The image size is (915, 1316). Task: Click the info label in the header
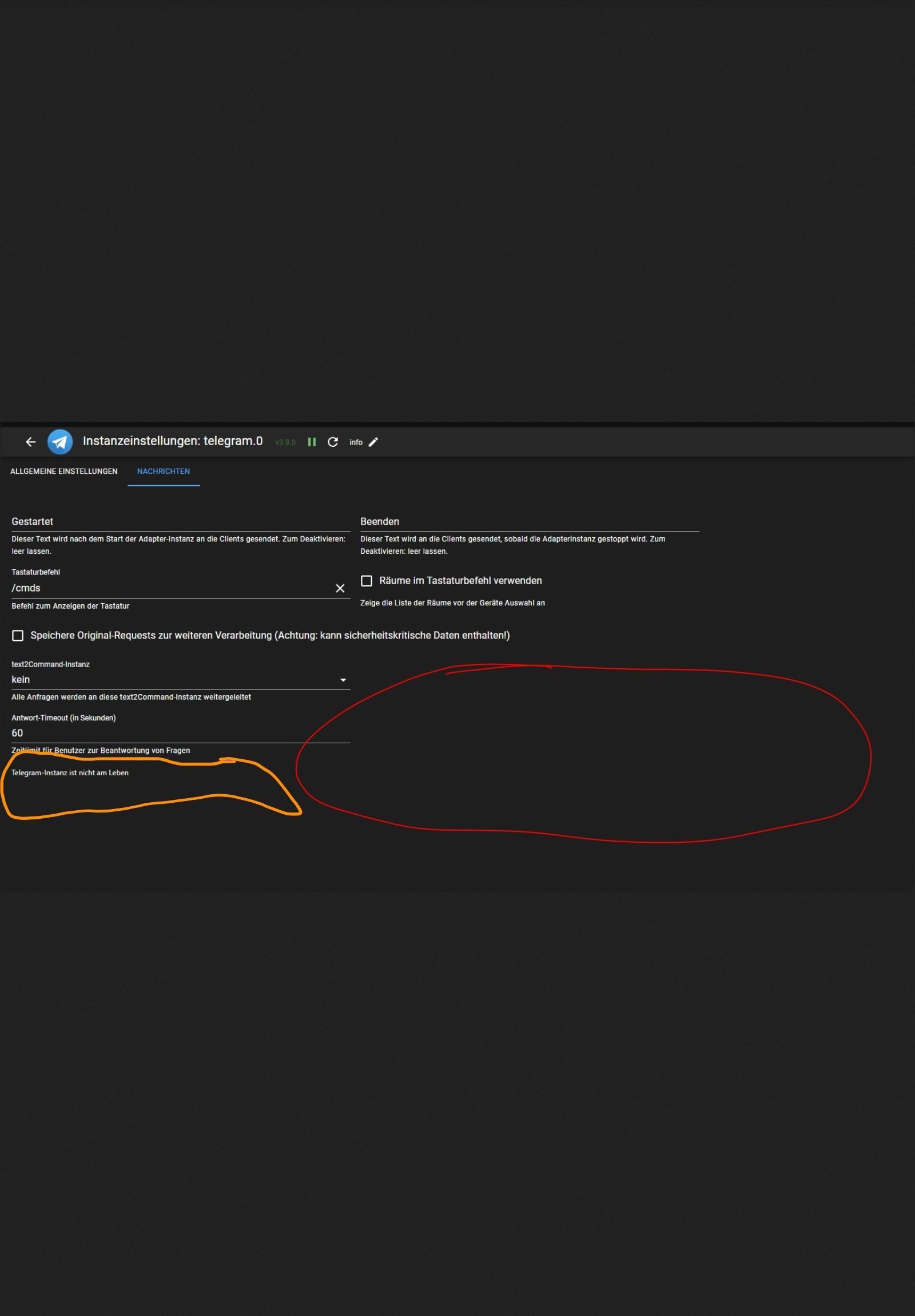tap(356, 442)
